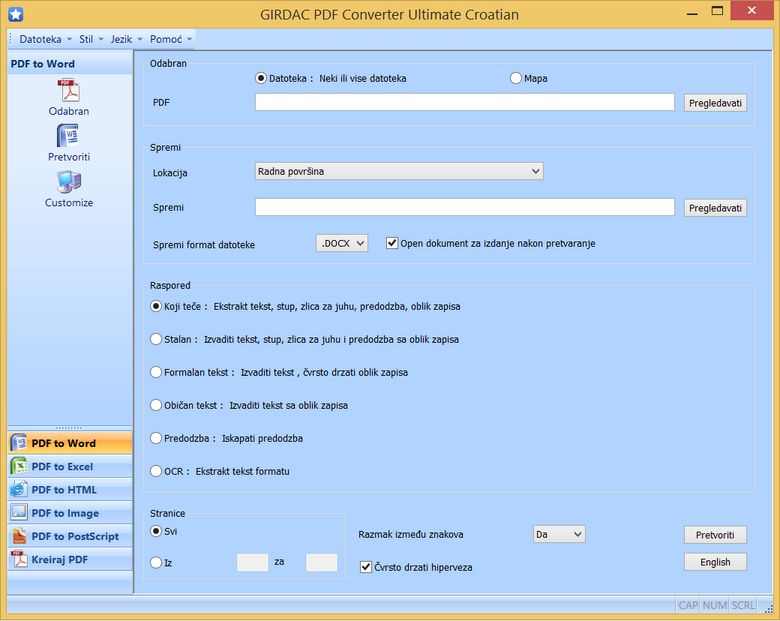Select the Svi pages radio button
Image resolution: width=780 pixels, height=621 pixels.
(x=156, y=531)
